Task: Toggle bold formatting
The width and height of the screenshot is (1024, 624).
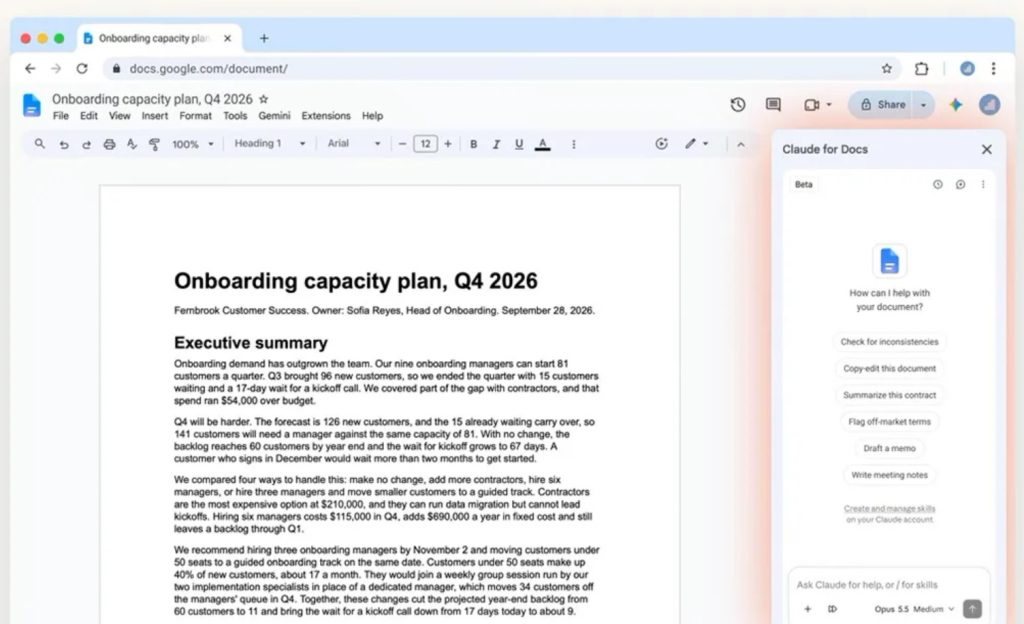Action: 473,144
